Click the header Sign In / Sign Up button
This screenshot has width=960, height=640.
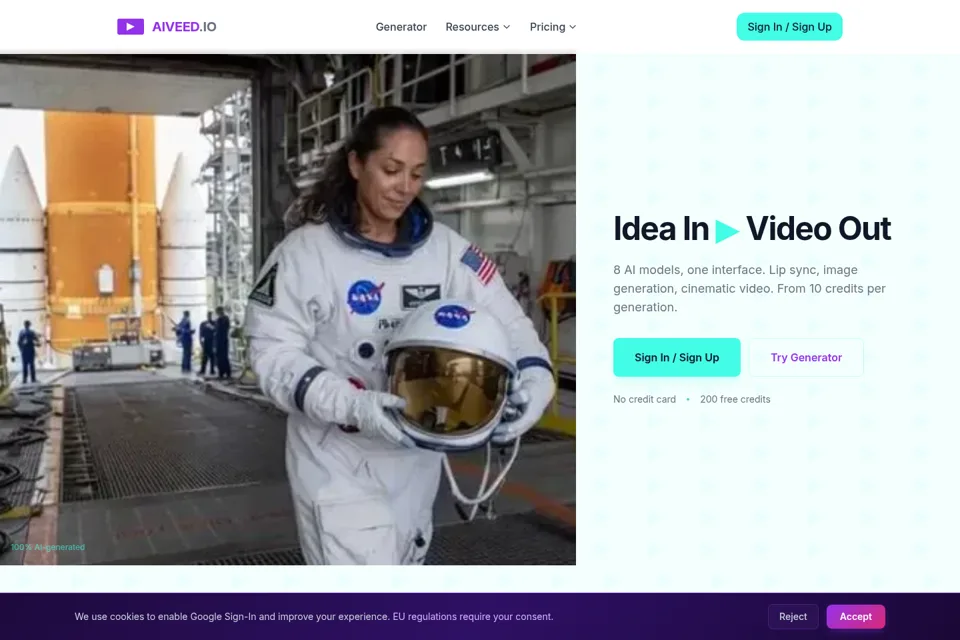tap(789, 27)
